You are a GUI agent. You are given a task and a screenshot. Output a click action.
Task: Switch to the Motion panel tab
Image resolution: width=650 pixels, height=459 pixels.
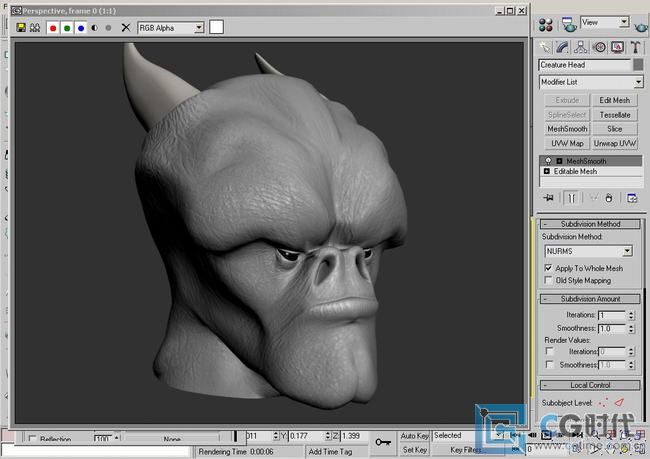[599, 47]
